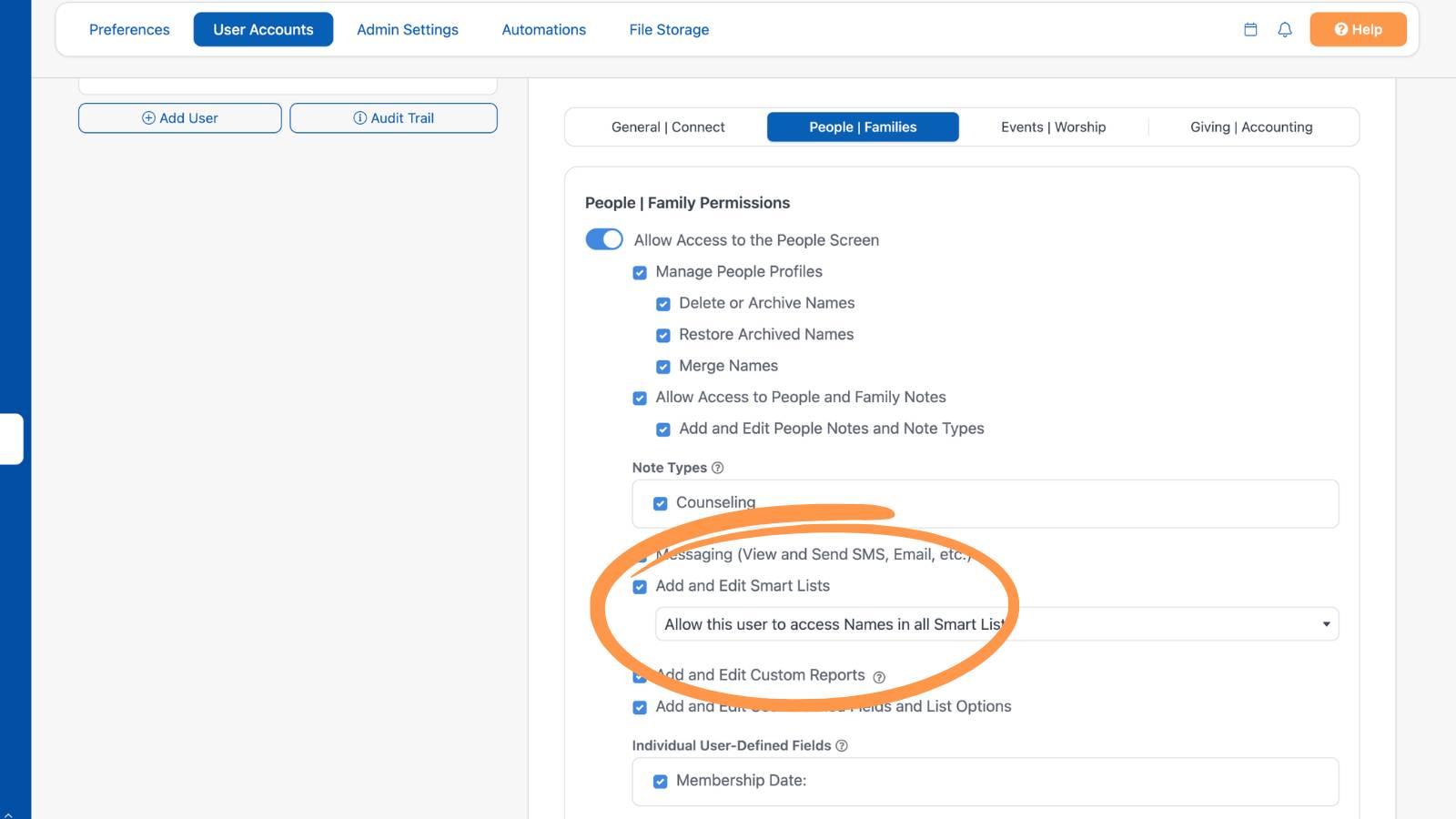1456x819 pixels.
Task: Open the Events | Worship permissions tab
Action: [1054, 127]
